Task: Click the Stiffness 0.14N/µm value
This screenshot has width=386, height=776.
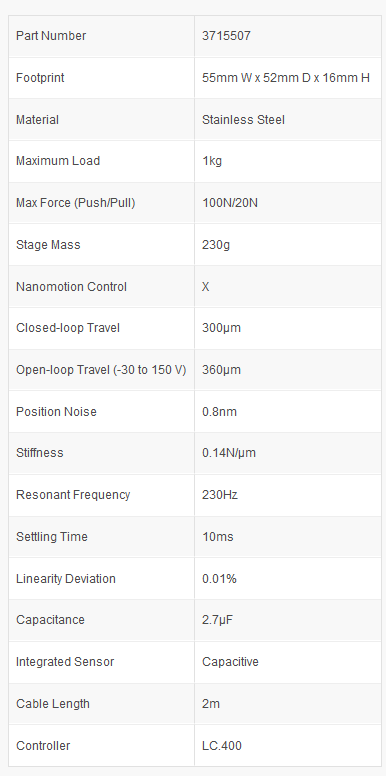Action: coord(229,453)
